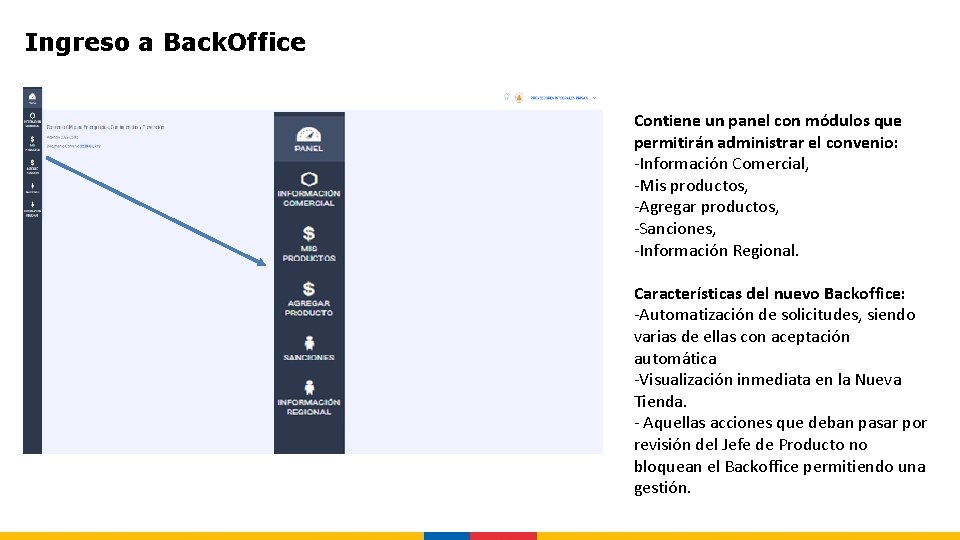Click the Convenio title text in the panel
The image size is (960, 540).
(105, 127)
